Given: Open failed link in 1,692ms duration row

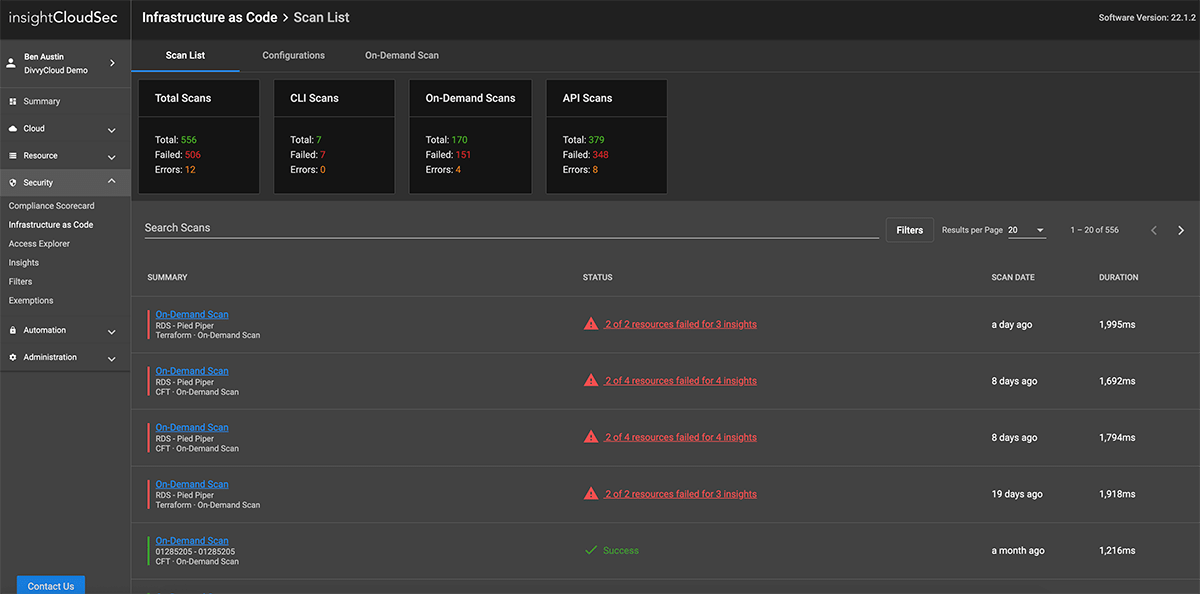Looking at the screenshot, I should [x=681, y=381].
